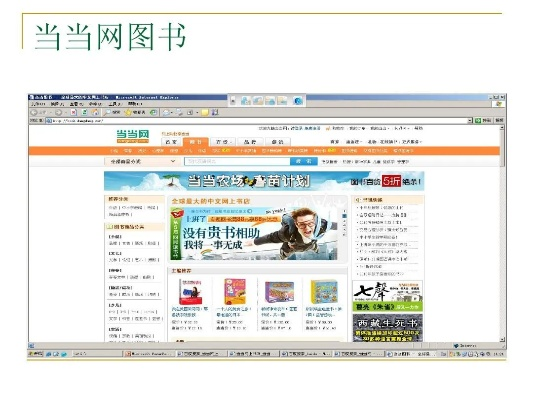The width and height of the screenshot is (533, 400).
Task: Click the Mail envelope icon in IE toolbar
Action: click(166, 112)
